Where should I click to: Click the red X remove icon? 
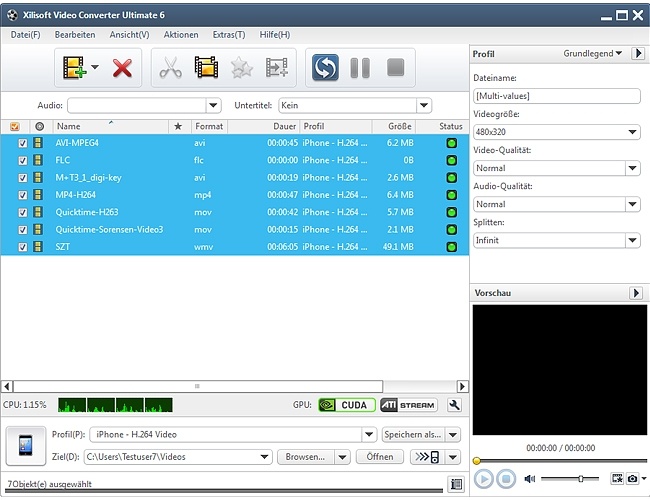pos(122,68)
